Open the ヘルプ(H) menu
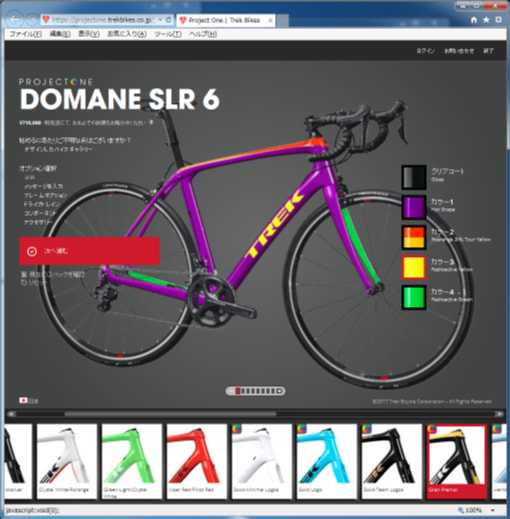This screenshot has width=510, height=519. point(203,34)
